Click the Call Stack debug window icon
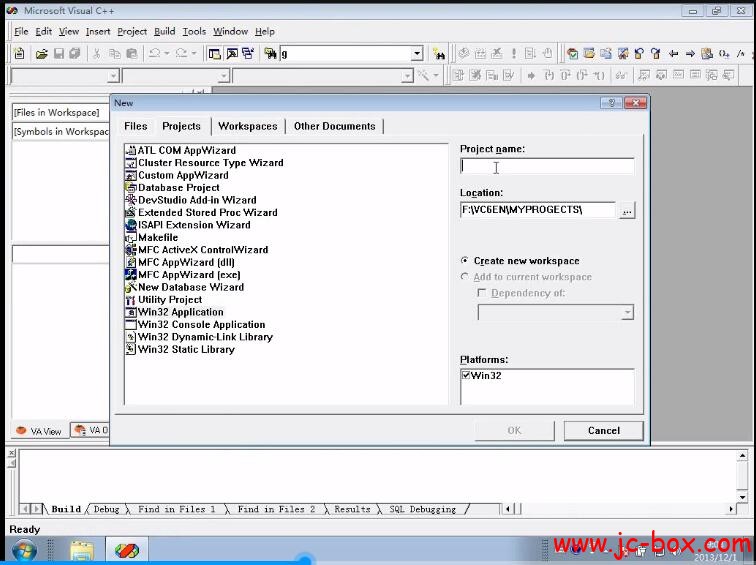This screenshot has height=565, width=756. (x=712, y=75)
